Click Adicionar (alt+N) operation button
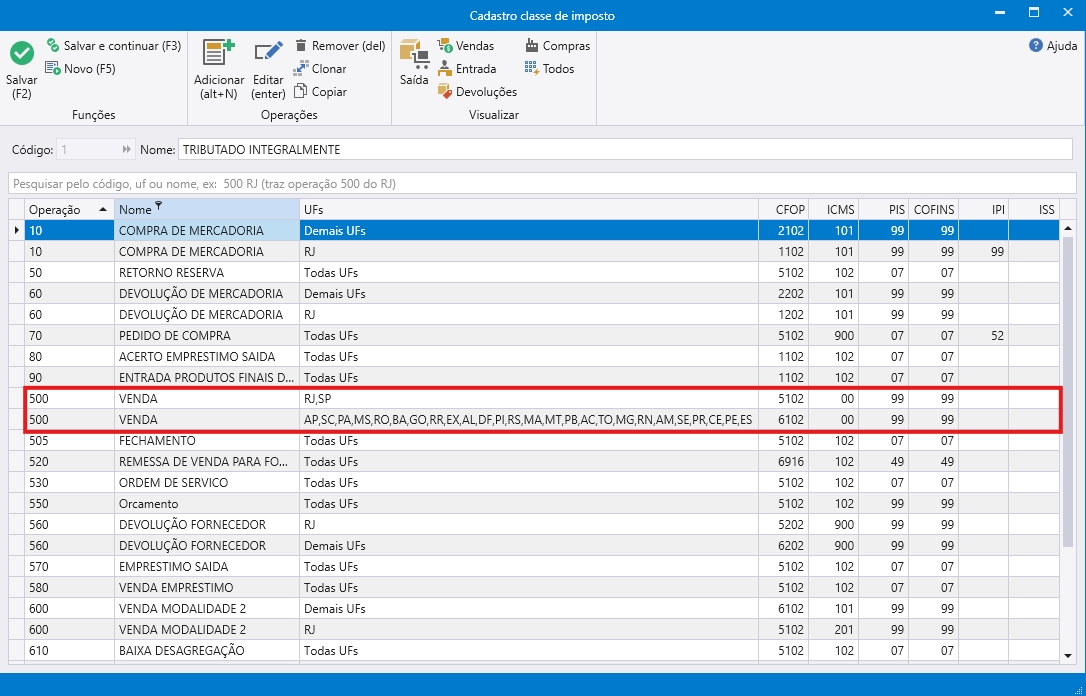This screenshot has width=1086, height=696. [219, 69]
